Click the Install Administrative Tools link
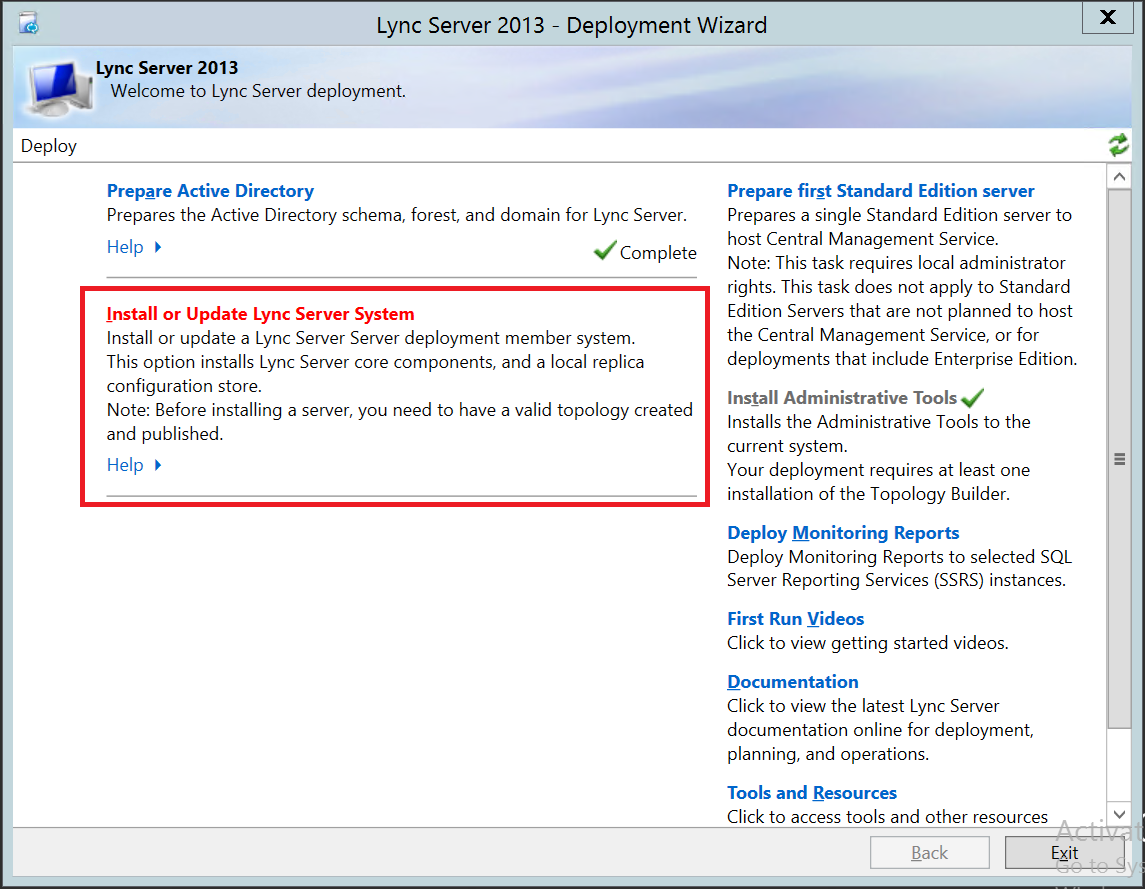Screen dimensions: 1145x889 (x=842, y=397)
